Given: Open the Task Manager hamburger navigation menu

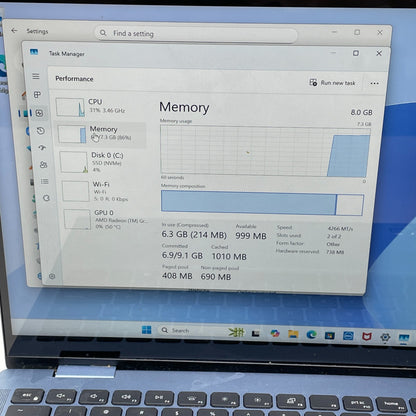Looking at the screenshot, I should (36, 76).
